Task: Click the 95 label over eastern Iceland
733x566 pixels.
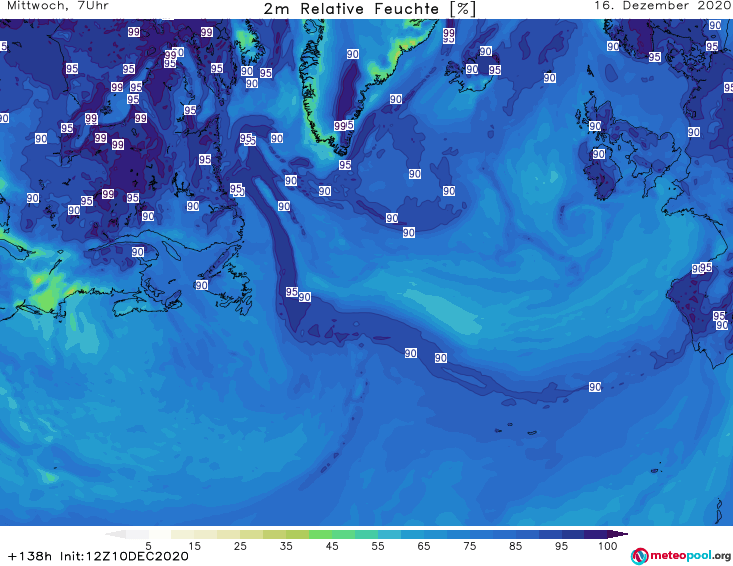Action: coord(495,70)
